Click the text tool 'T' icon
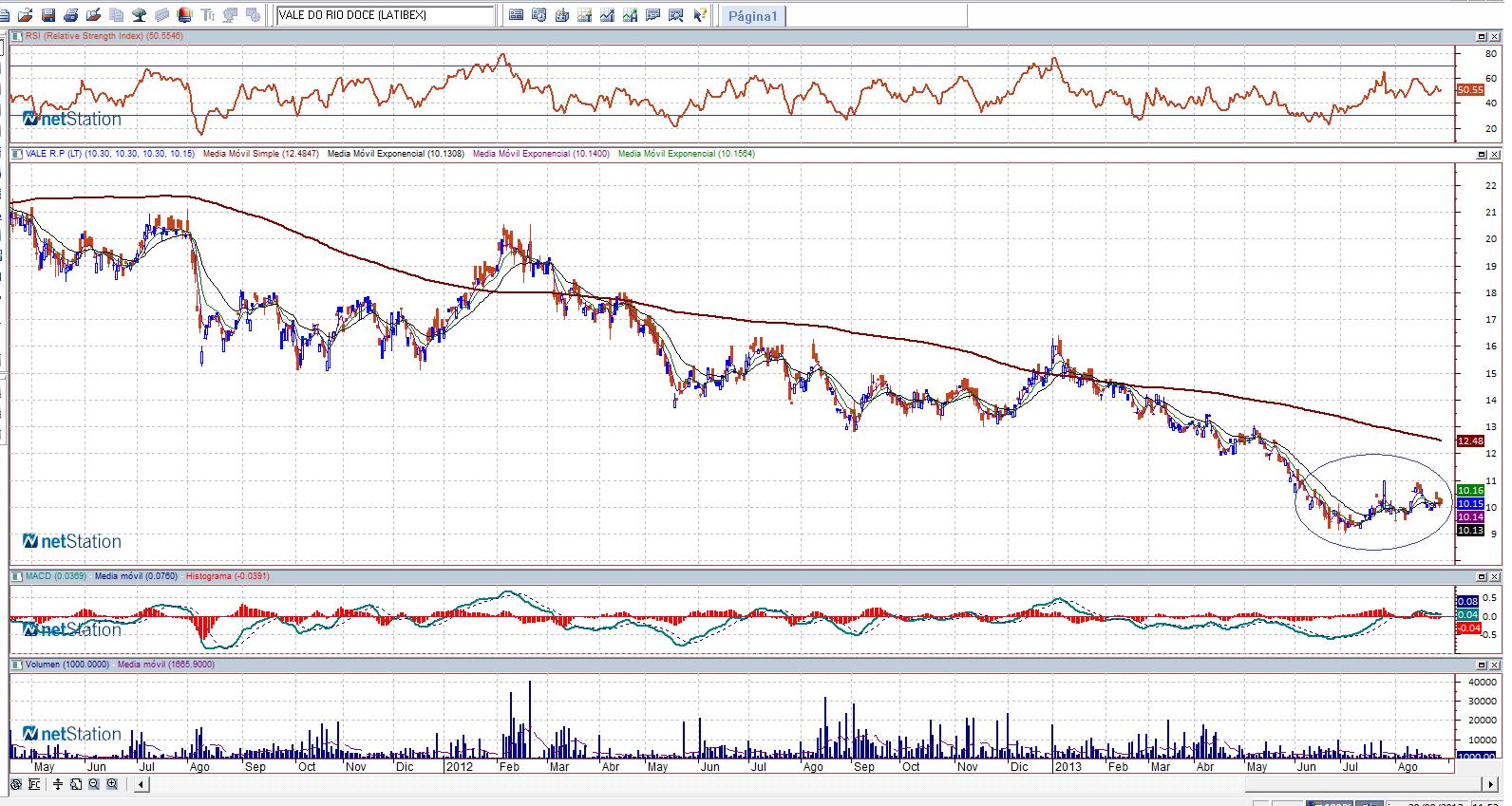Image resolution: width=1512 pixels, height=806 pixels. tap(208, 15)
